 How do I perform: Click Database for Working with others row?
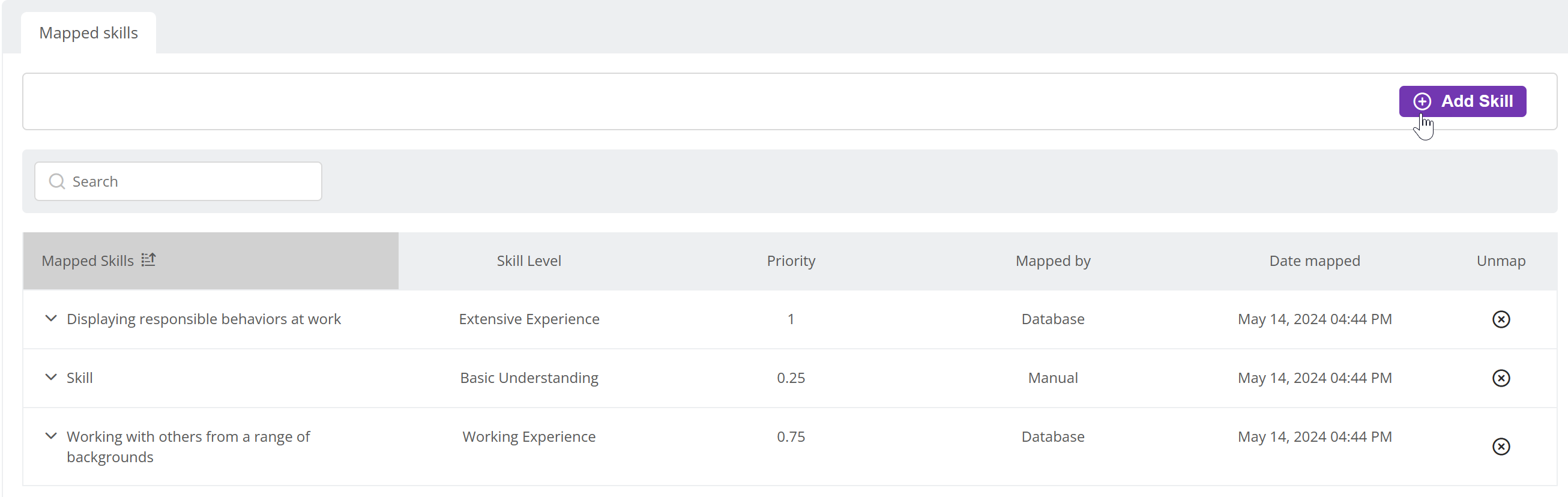[1052, 437]
